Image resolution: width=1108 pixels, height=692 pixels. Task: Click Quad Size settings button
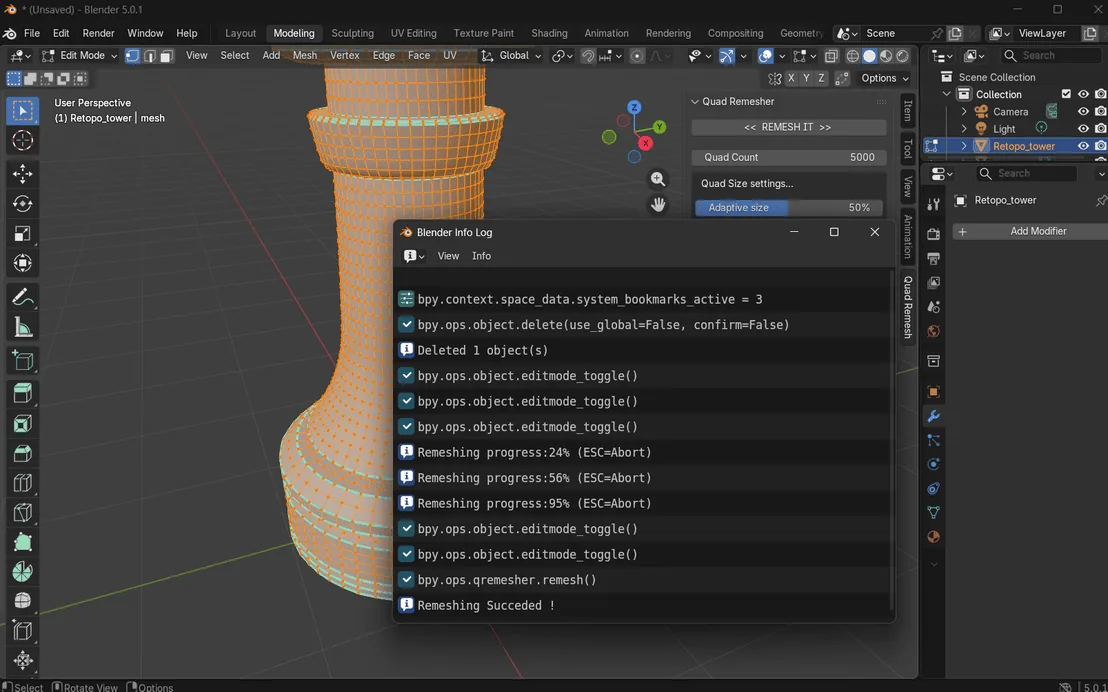[788, 183]
